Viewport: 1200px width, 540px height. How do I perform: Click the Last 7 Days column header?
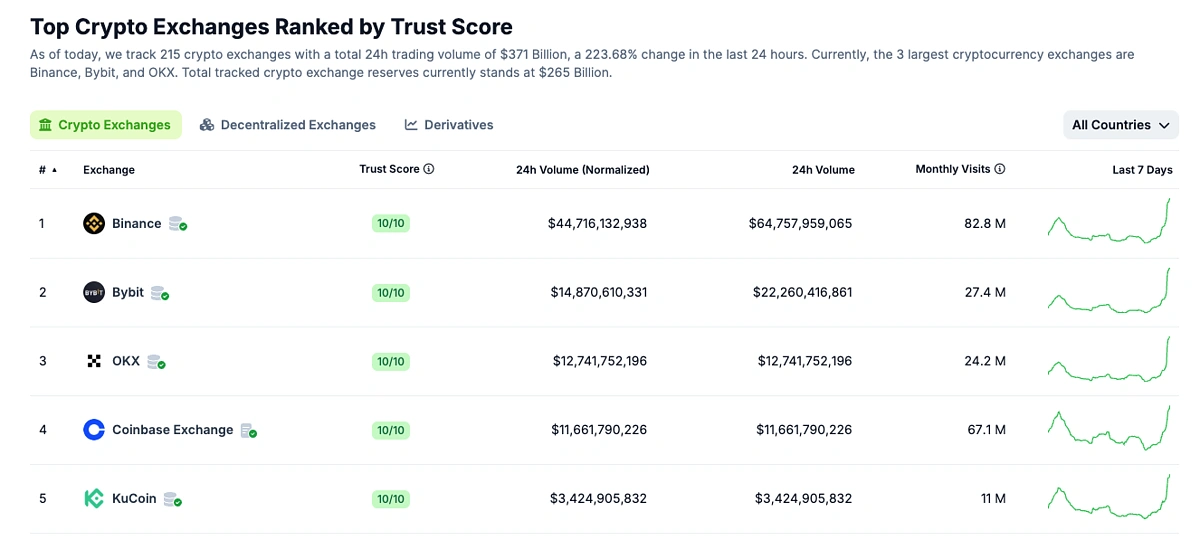[x=1142, y=170]
